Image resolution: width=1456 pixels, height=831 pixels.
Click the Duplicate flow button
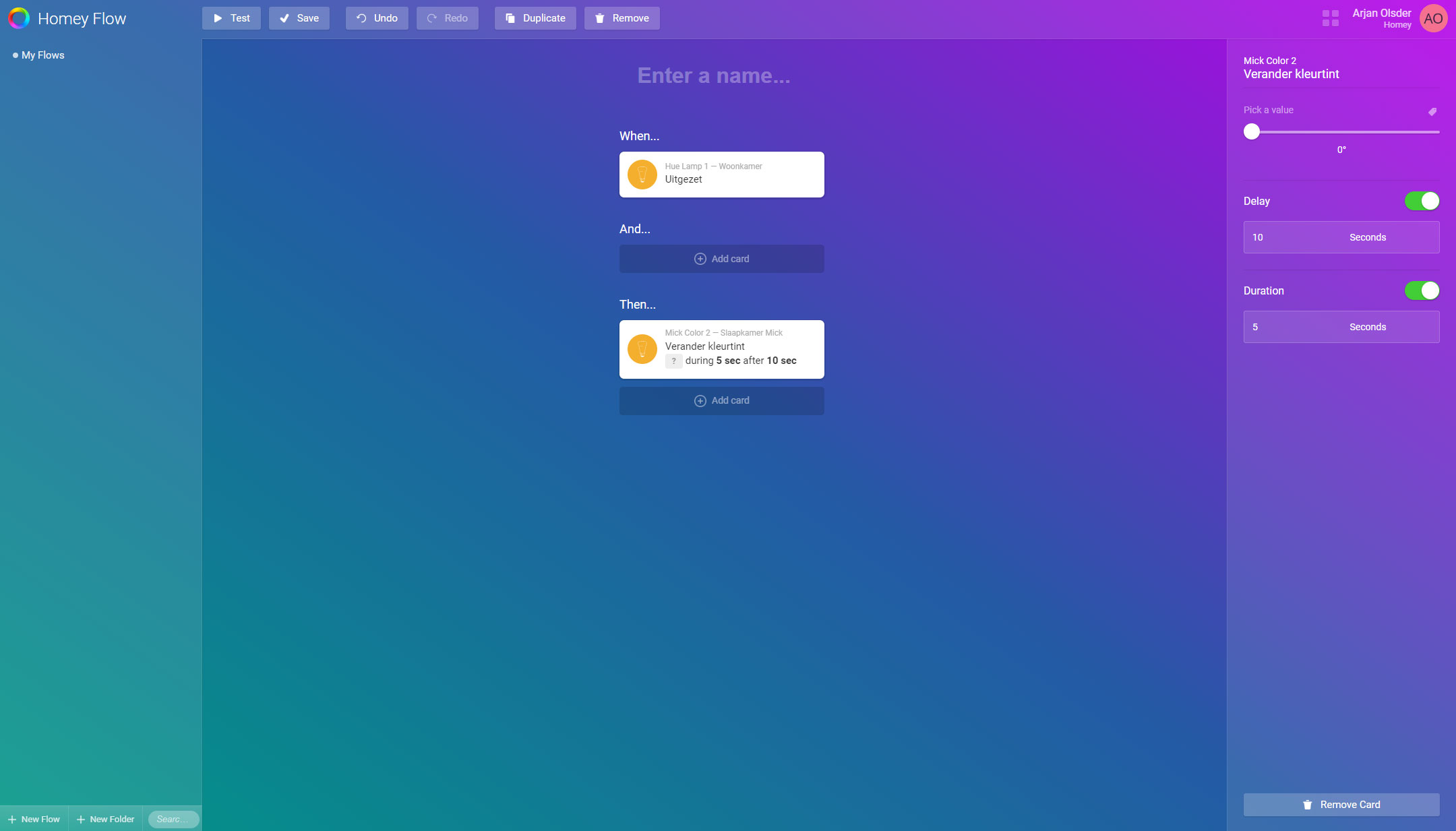(x=534, y=18)
